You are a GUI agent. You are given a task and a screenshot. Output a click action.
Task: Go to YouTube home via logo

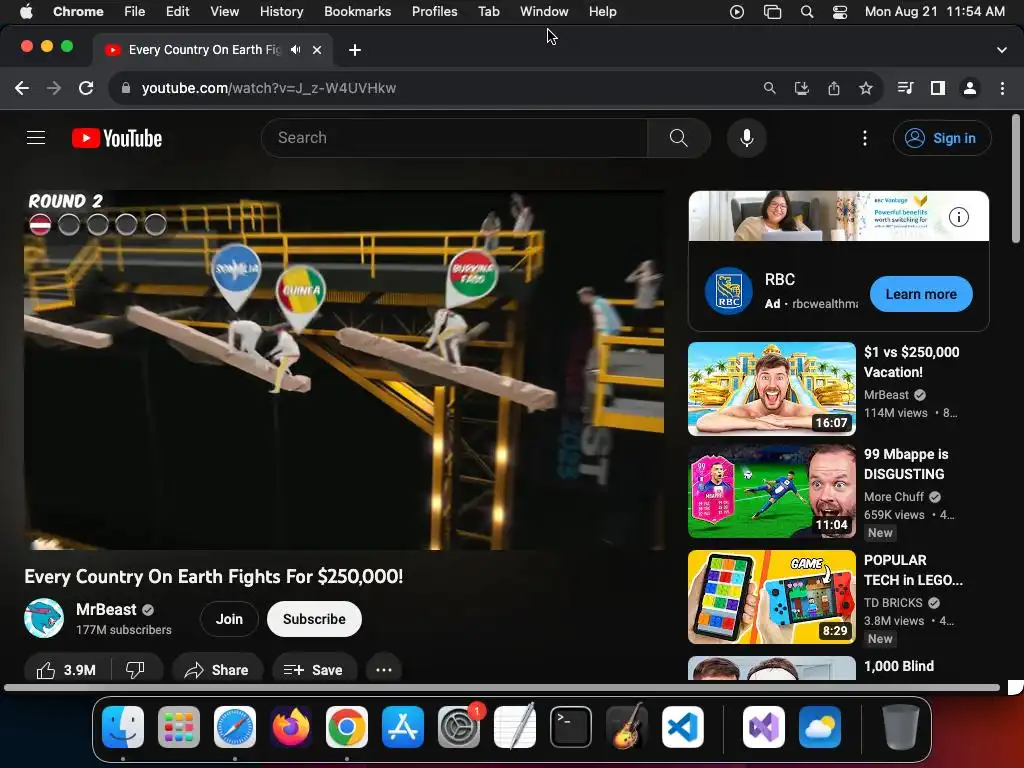click(117, 138)
